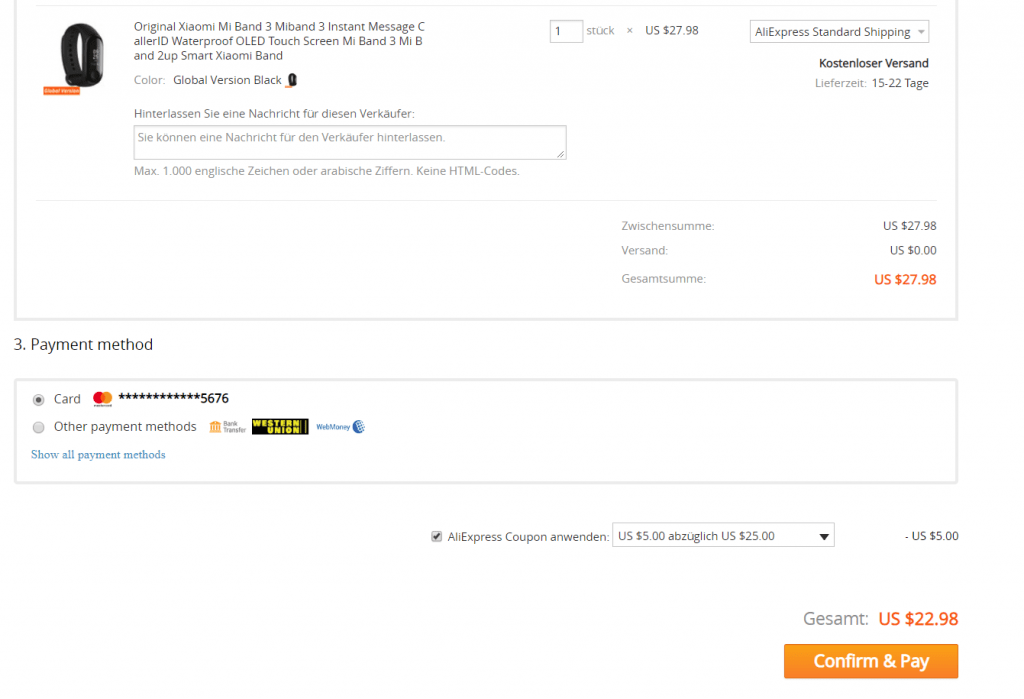
Task: Click the quantity input field
Action: pos(565,31)
